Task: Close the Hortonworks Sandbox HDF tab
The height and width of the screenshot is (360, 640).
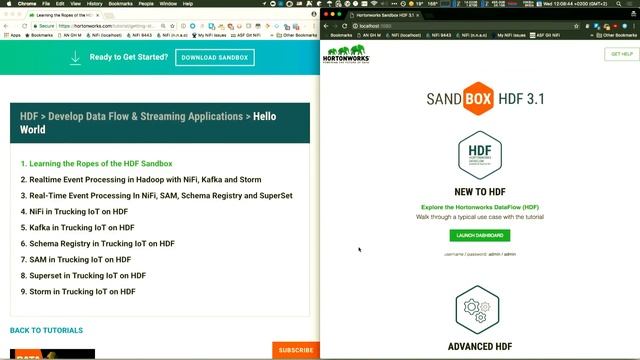Action: 418,15
